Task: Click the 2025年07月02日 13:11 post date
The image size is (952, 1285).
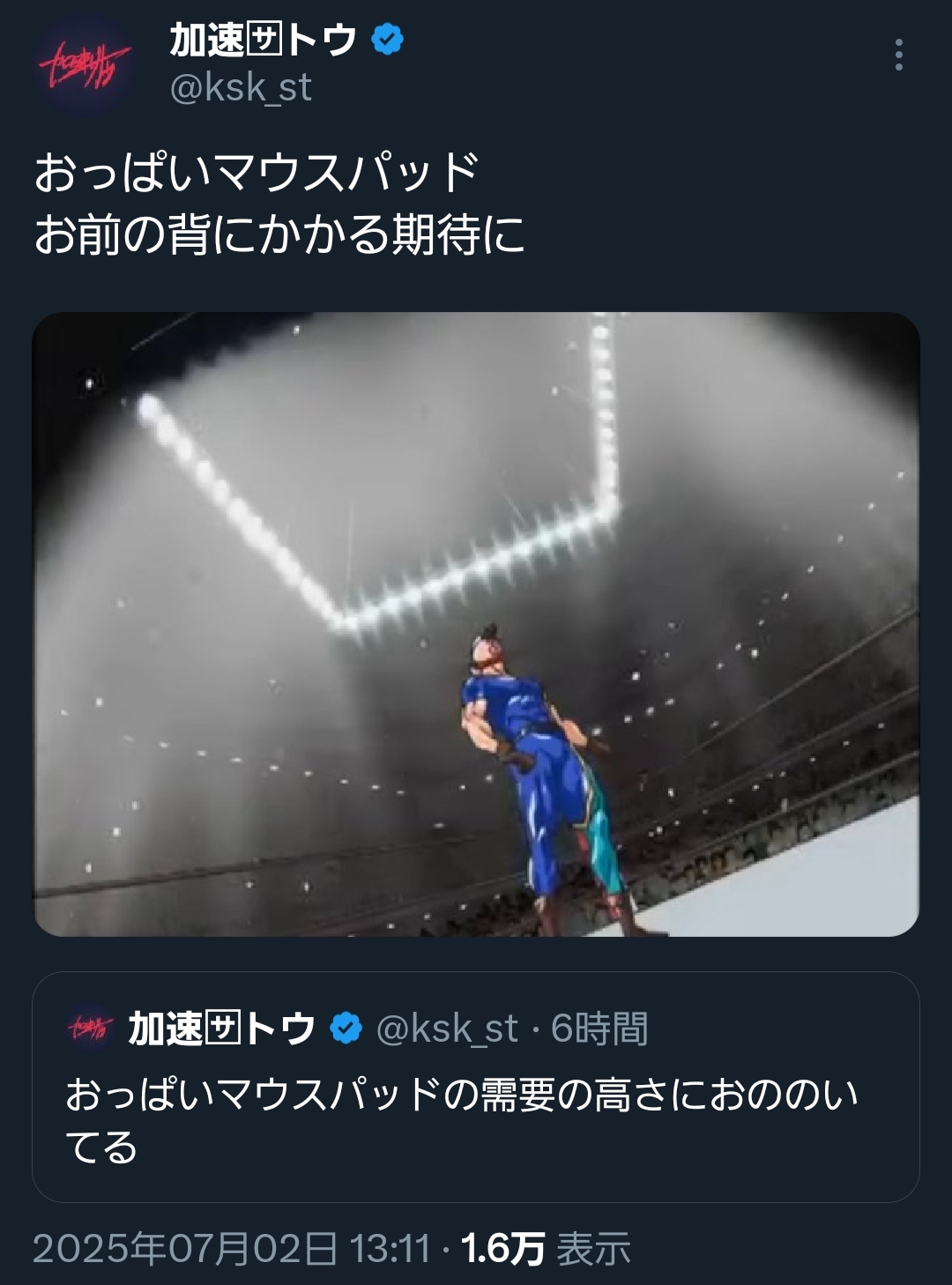Action: tap(232, 1249)
